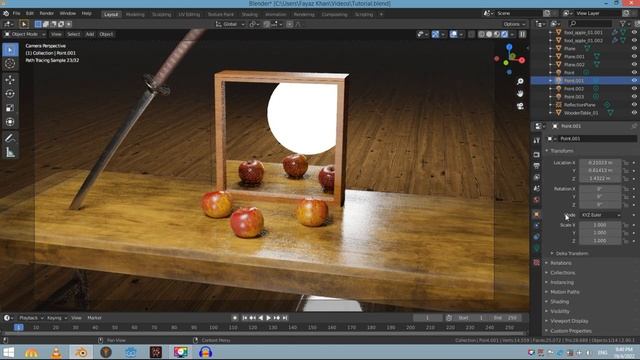
Task: Click the viewport navigation axis gizmo
Action: coord(509,60)
